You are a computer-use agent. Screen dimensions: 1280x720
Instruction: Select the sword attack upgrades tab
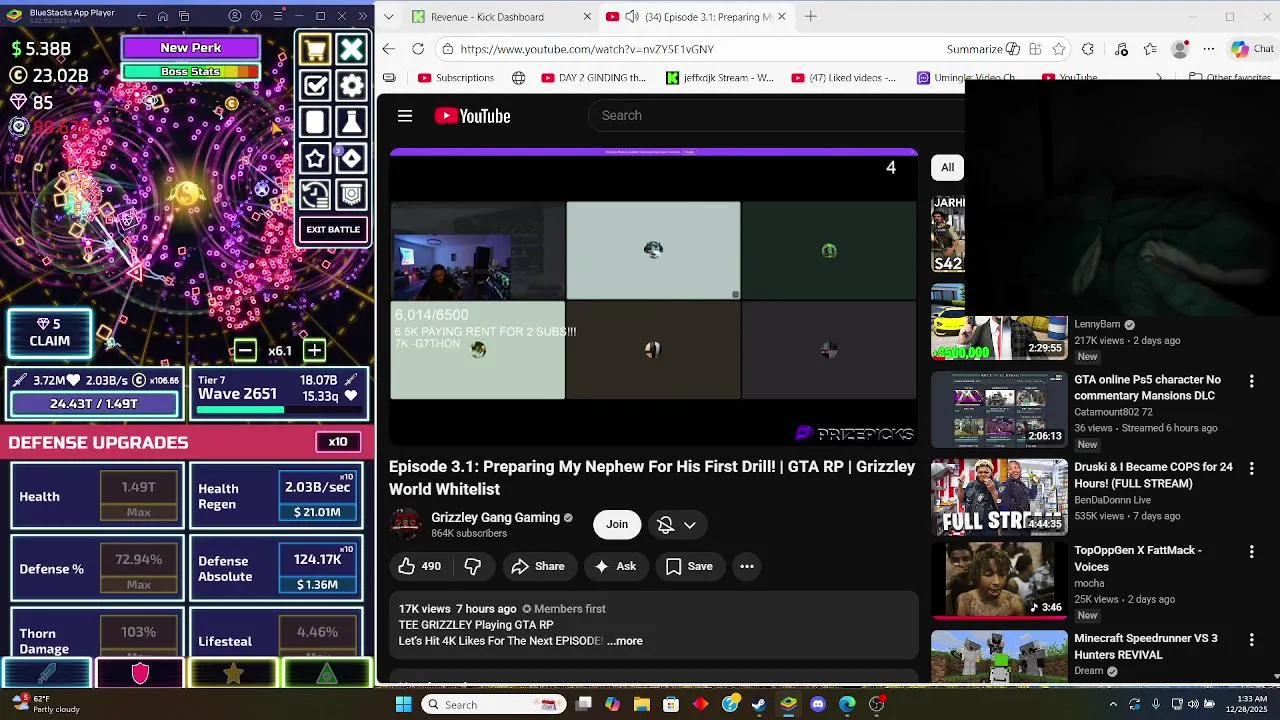point(47,673)
